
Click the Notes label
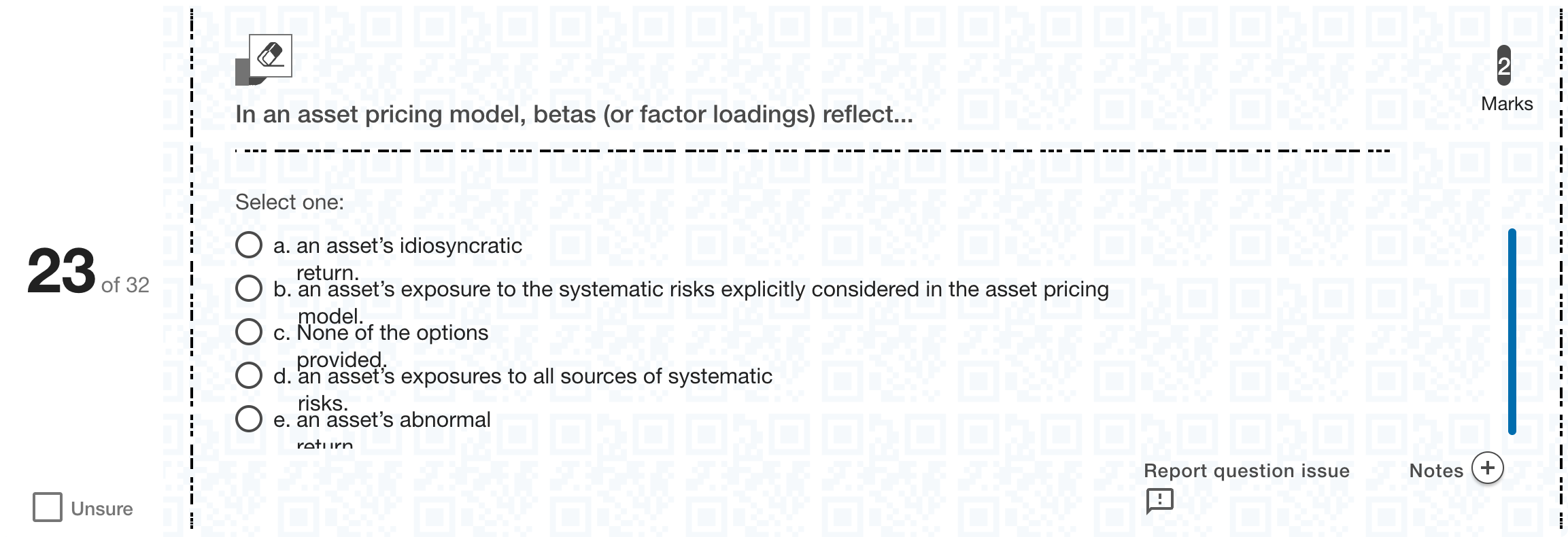click(1436, 470)
